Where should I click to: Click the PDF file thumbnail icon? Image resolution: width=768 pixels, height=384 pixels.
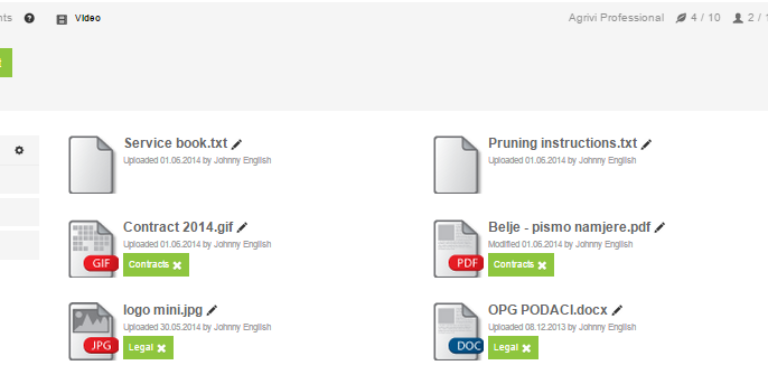[x=456, y=249]
